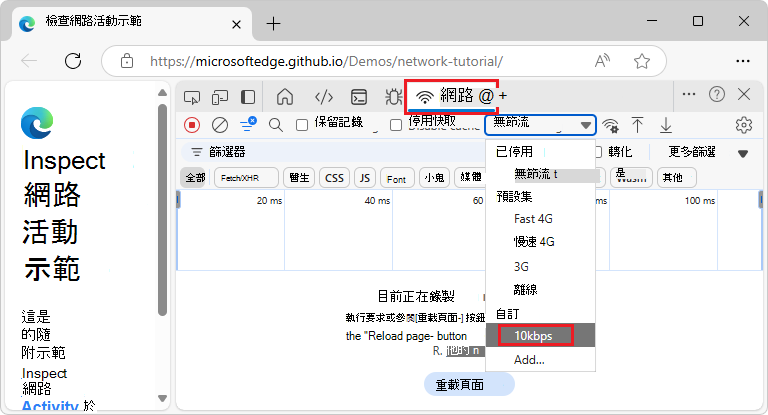Filter requests by 醫生 type
Screen dimensions: 768x415
point(299,177)
